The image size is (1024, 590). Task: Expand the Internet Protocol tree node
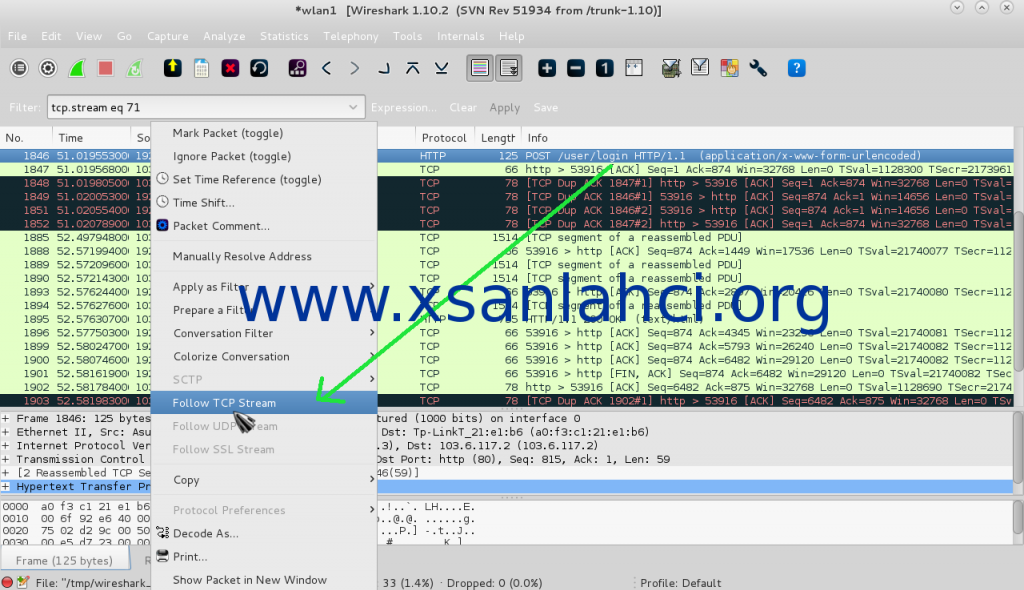click(x=5, y=446)
